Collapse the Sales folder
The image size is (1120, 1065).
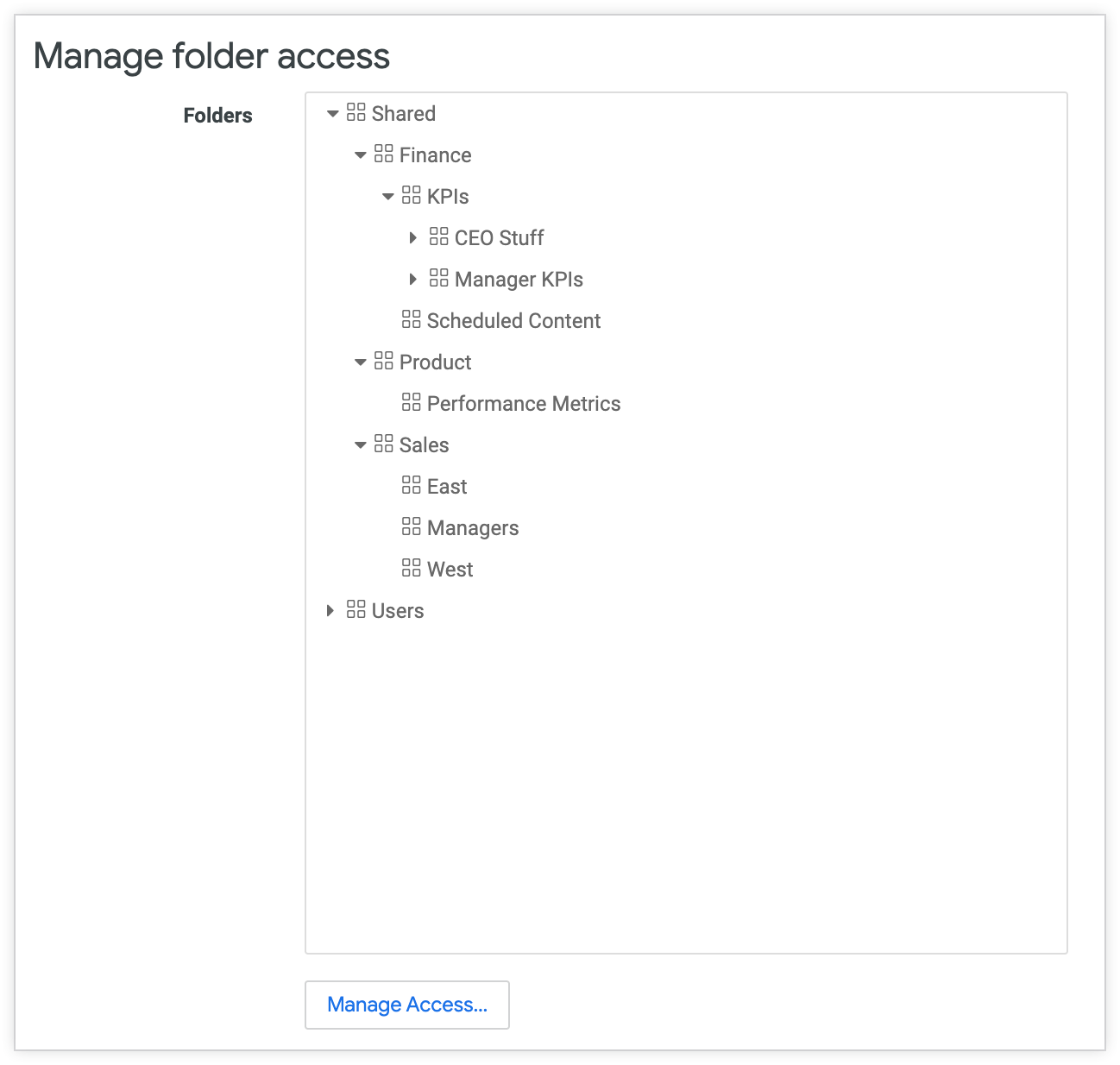pyautogui.click(x=360, y=444)
